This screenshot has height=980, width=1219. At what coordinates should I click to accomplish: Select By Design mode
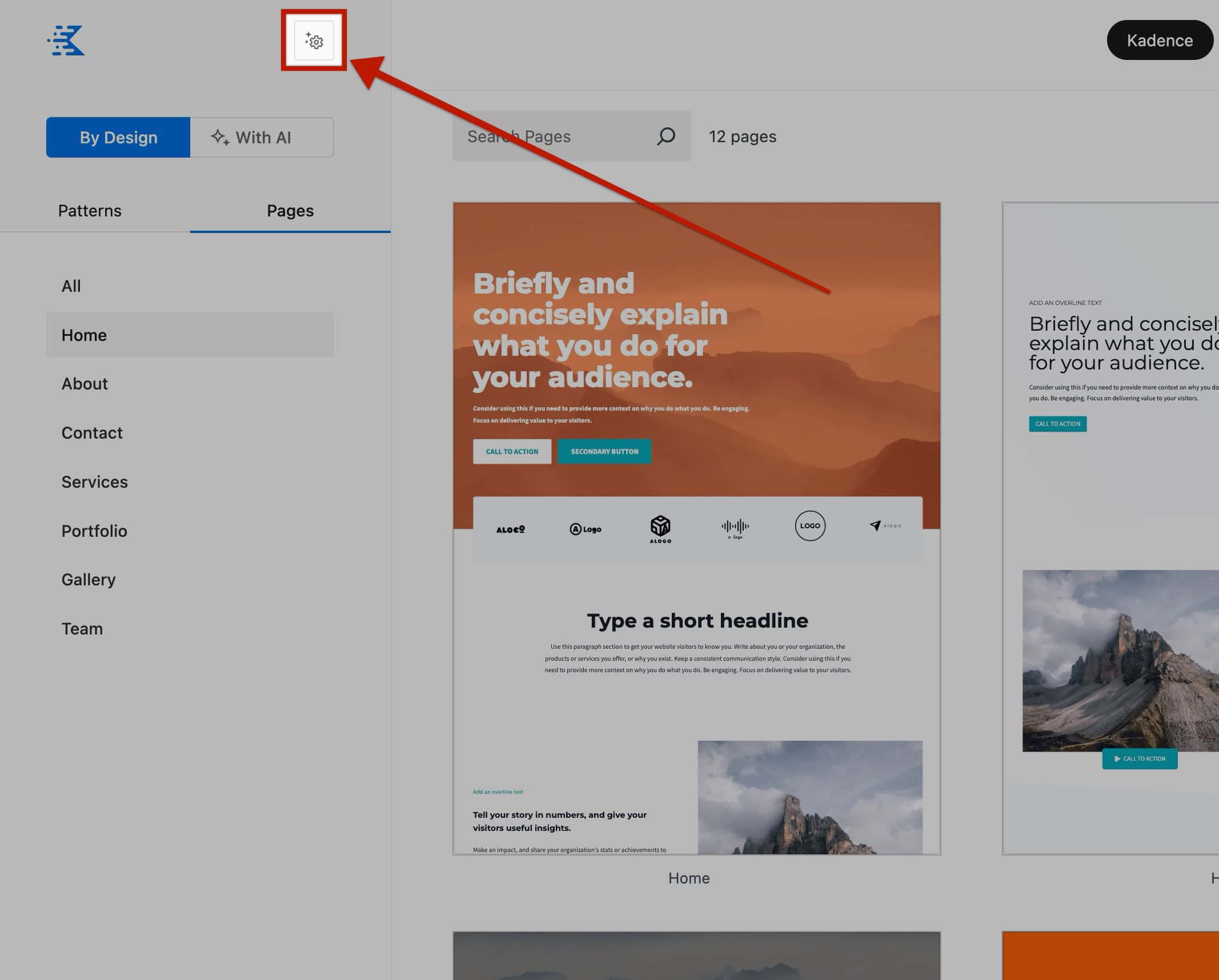(118, 137)
